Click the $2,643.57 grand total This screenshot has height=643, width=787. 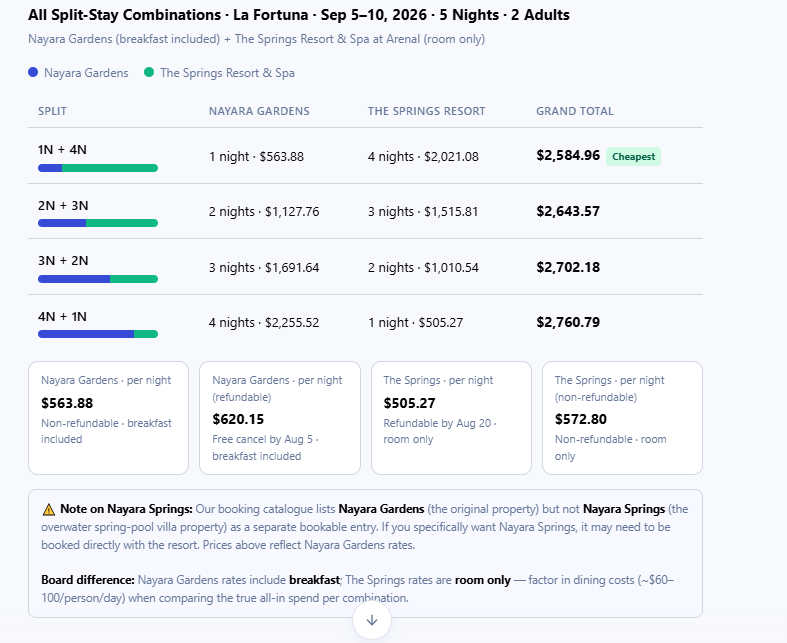click(568, 211)
